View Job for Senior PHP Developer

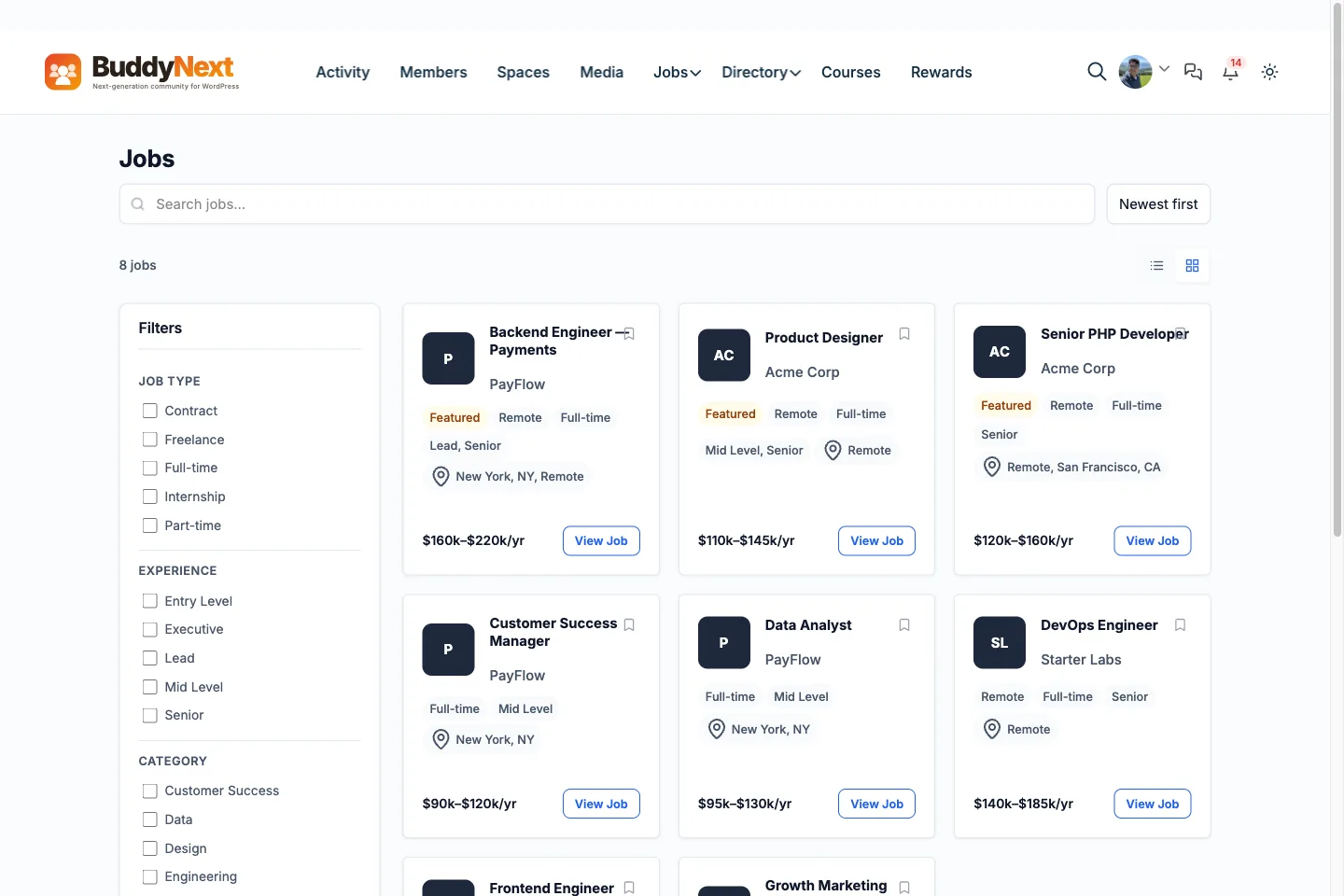click(1152, 540)
